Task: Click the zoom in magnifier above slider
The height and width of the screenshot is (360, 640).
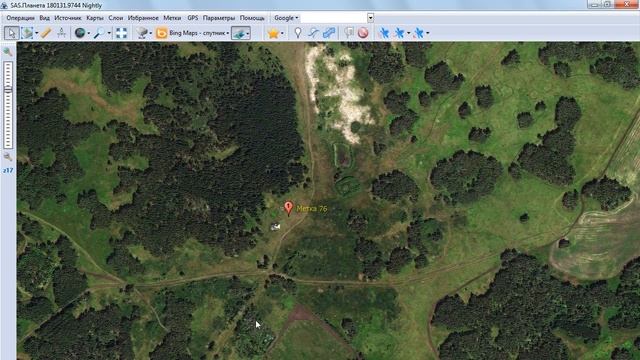Action: click(8, 52)
